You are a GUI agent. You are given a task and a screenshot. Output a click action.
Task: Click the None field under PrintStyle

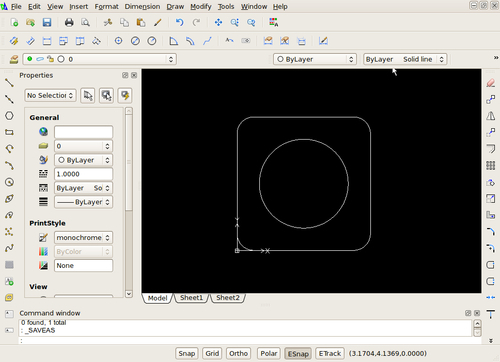click(x=83, y=265)
